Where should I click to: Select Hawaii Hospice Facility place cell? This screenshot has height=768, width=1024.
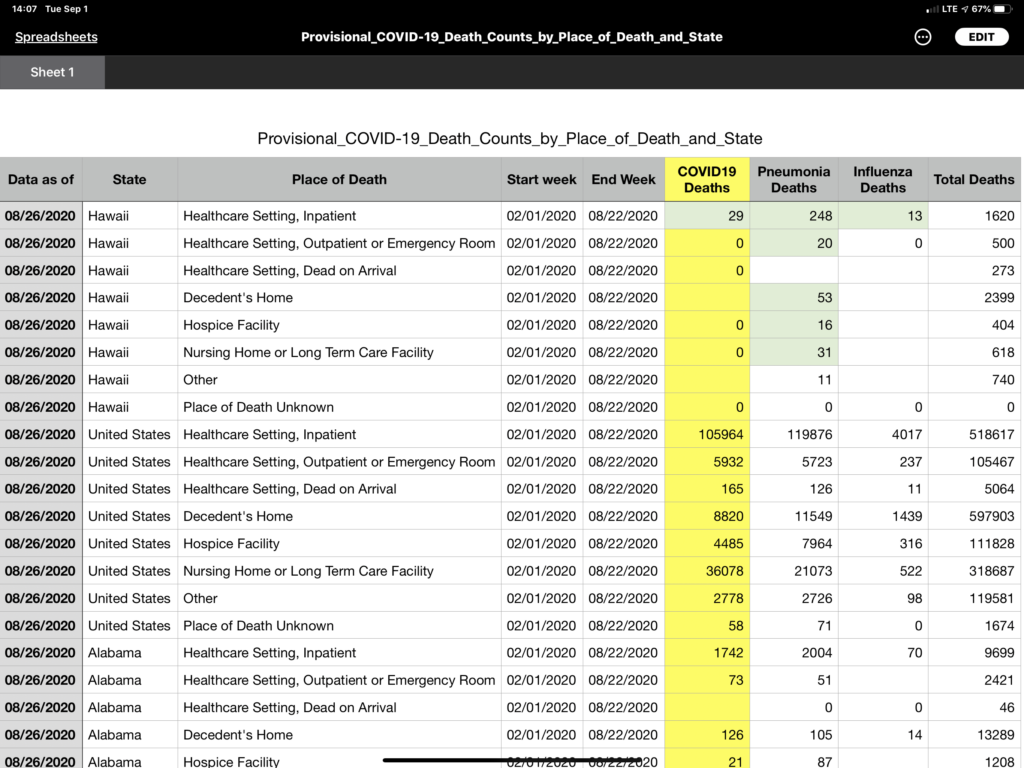339,325
